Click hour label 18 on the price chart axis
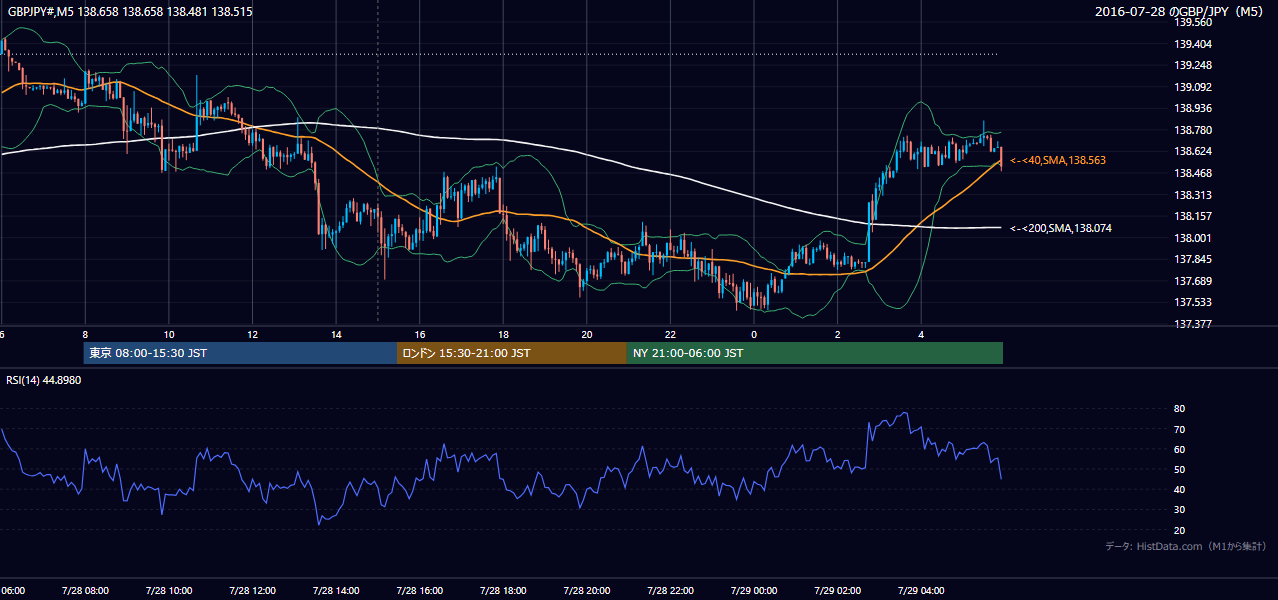 [503, 334]
